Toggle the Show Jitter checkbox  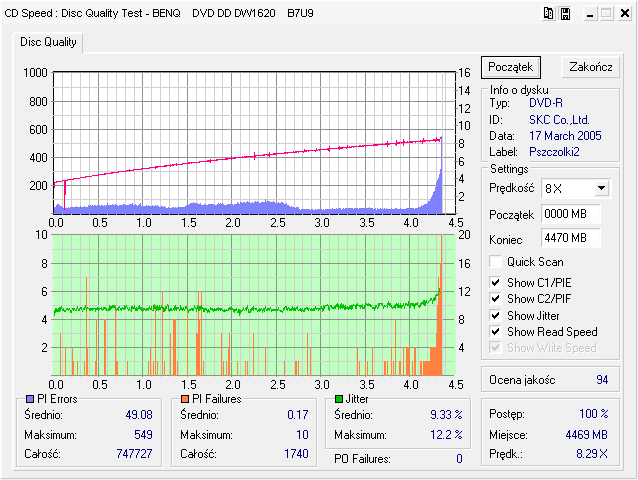(x=495, y=315)
